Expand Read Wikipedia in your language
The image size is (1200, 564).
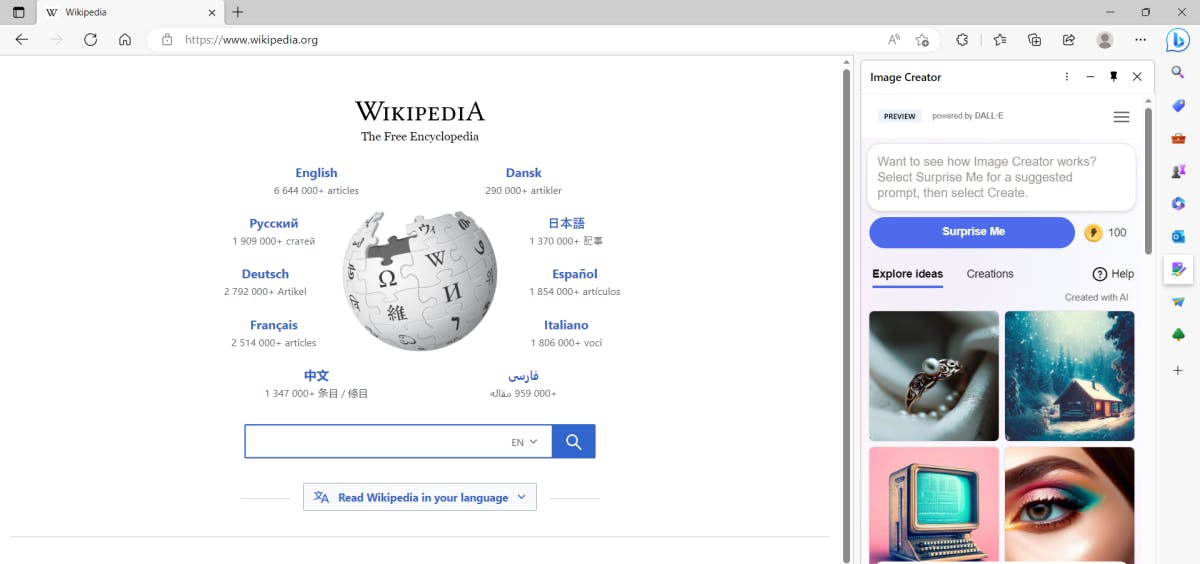(x=420, y=497)
